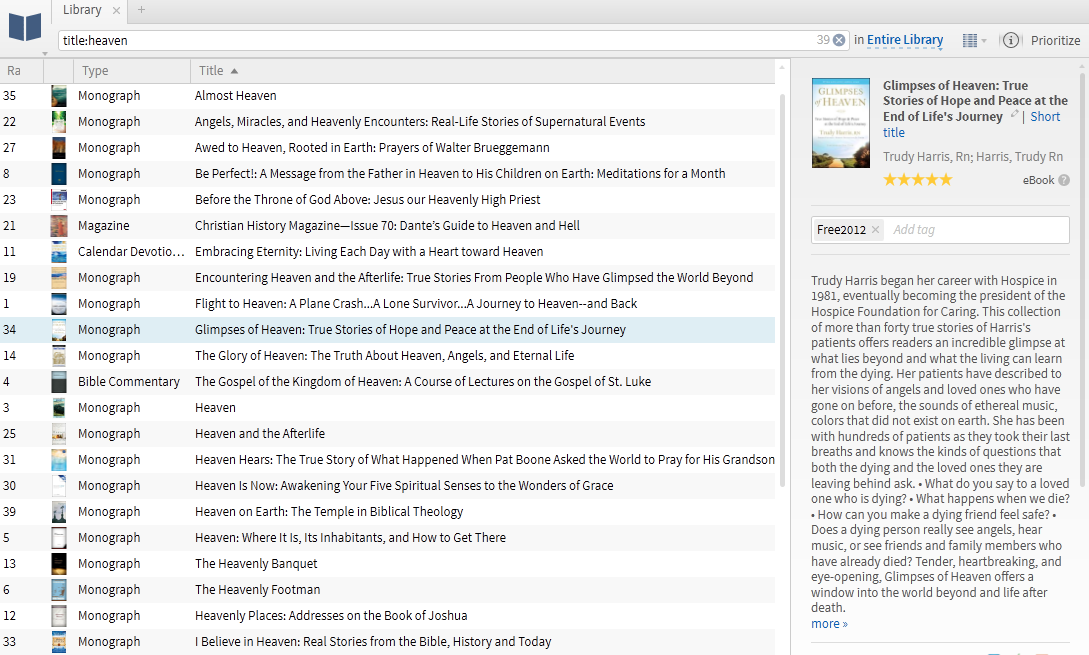Edit title using the pencil icon
Viewport: 1089px width, 655px height.
[x=1015, y=114]
